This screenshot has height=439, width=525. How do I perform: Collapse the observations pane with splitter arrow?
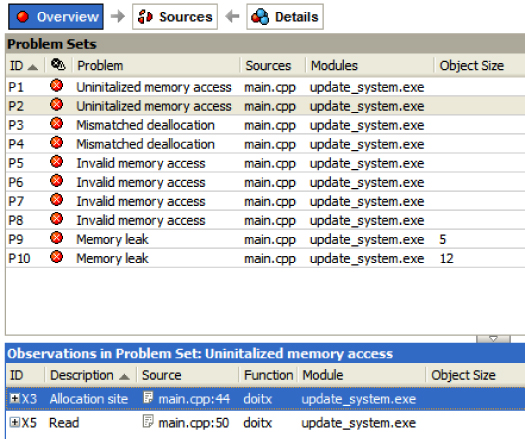click(493, 339)
